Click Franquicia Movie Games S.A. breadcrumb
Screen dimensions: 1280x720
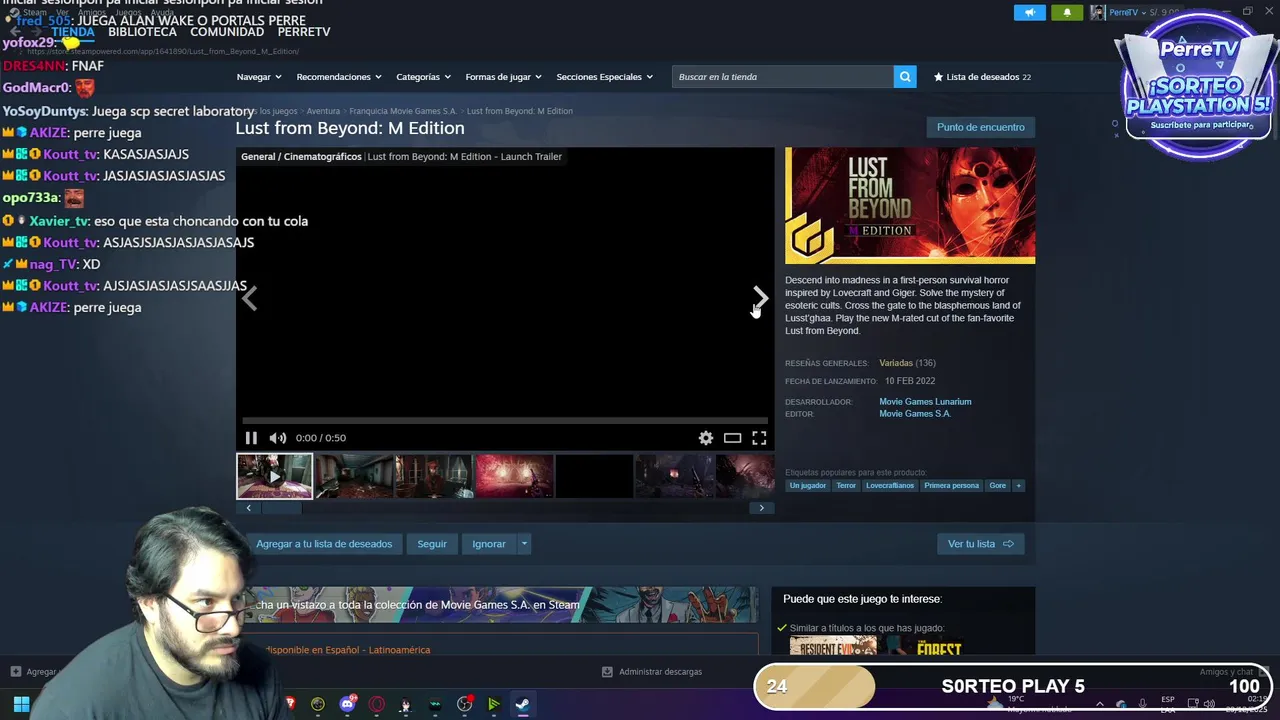tap(403, 111)
